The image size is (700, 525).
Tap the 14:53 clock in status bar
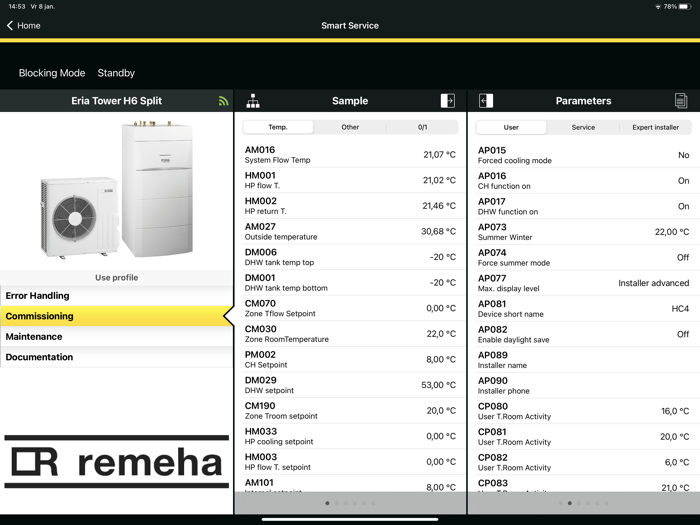tap(17, 6)
